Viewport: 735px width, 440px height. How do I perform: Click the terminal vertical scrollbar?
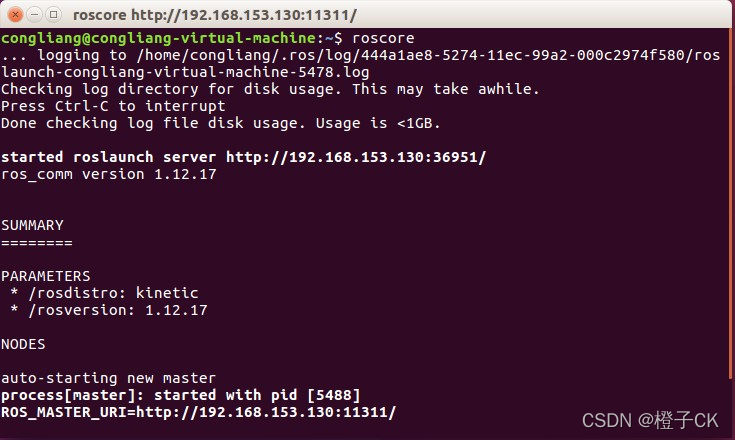(731, 204)
